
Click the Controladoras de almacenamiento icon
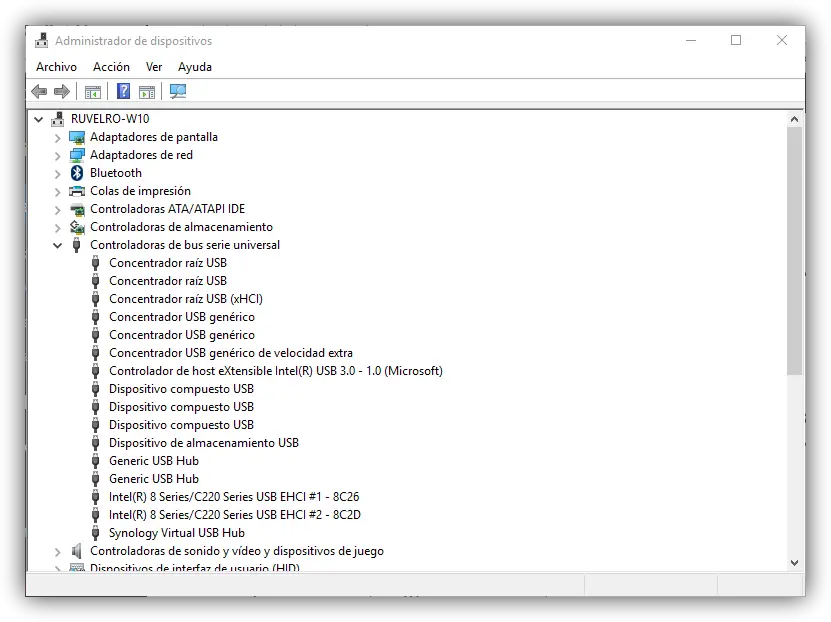click(77, 227)
